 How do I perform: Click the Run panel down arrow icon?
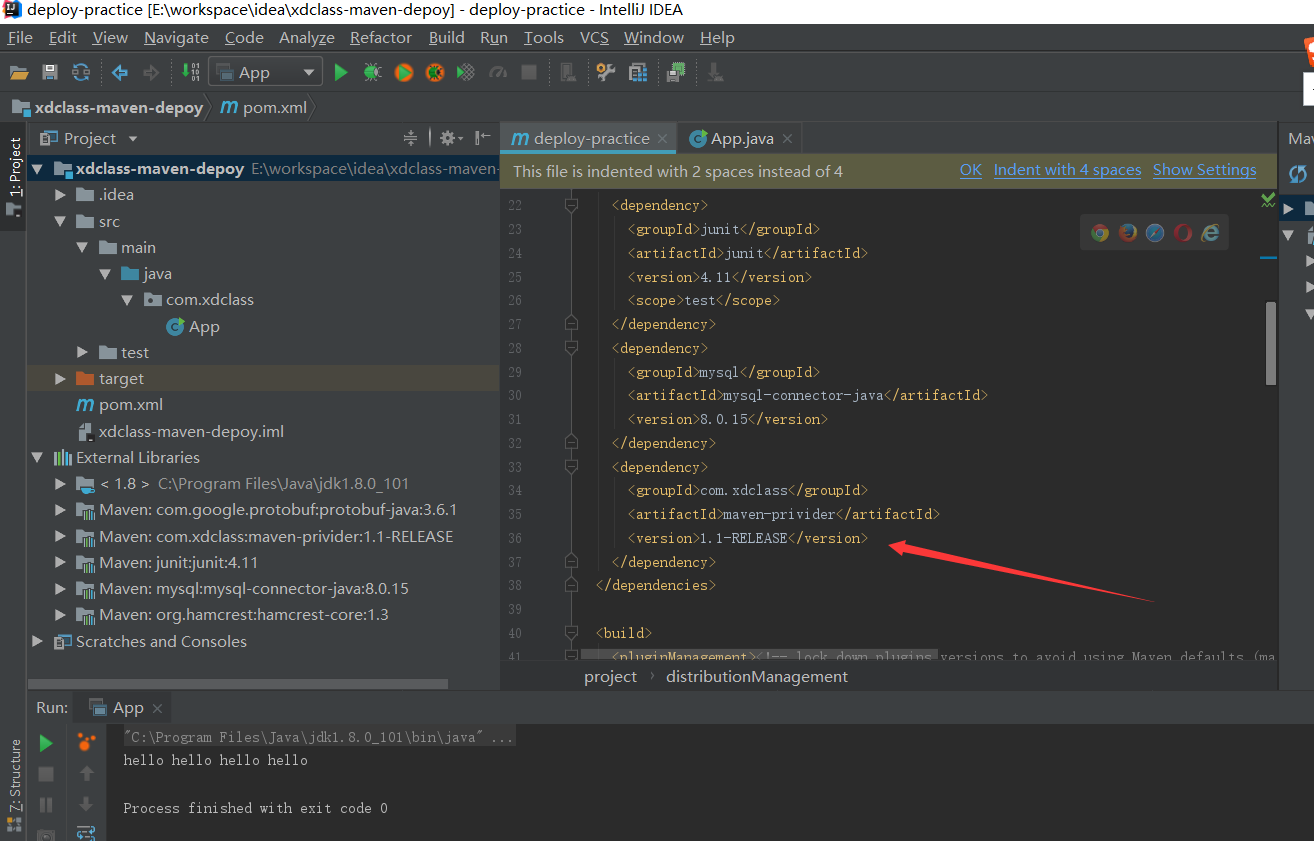[87, 803]
